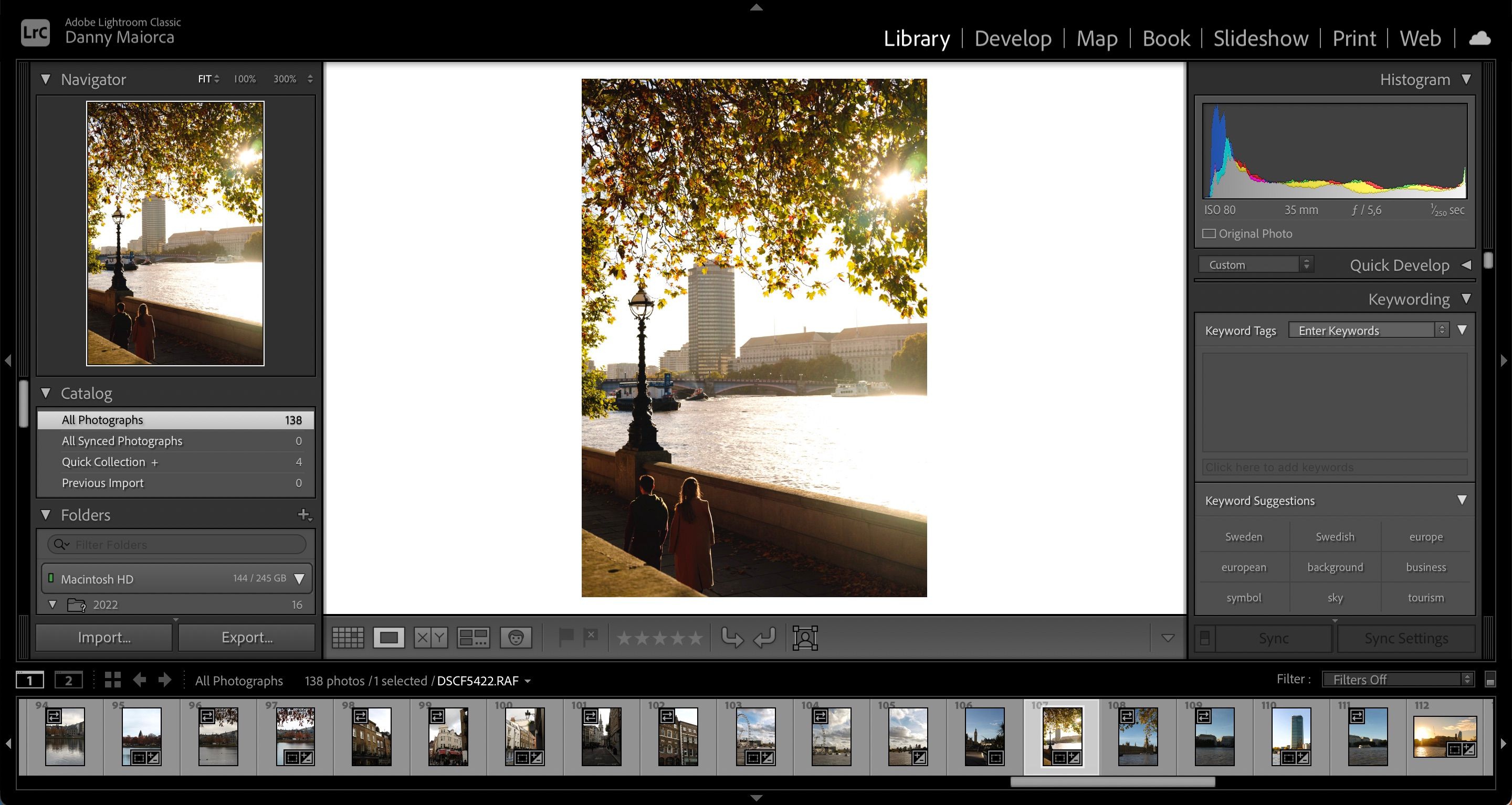Collapse the Navigator panel

46,79
